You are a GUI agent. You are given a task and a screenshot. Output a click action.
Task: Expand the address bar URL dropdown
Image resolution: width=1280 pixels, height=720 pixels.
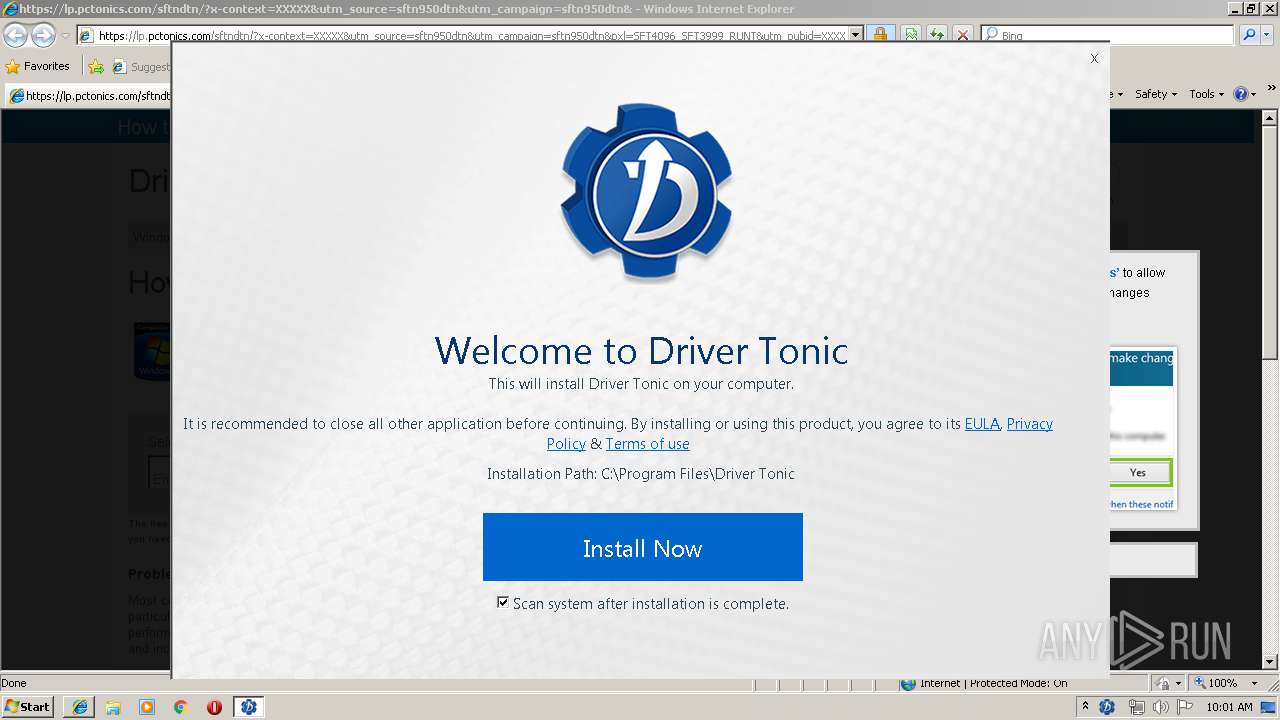(856, 35)
